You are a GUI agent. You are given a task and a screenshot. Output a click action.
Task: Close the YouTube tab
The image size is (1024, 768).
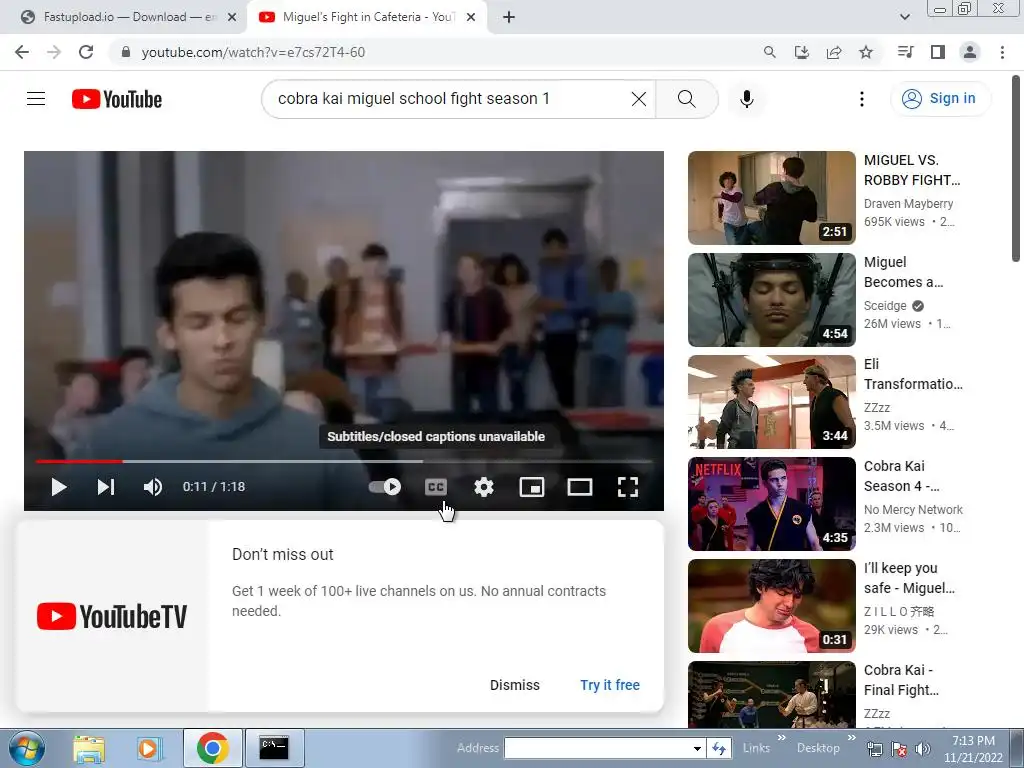(x=471, y=17)
